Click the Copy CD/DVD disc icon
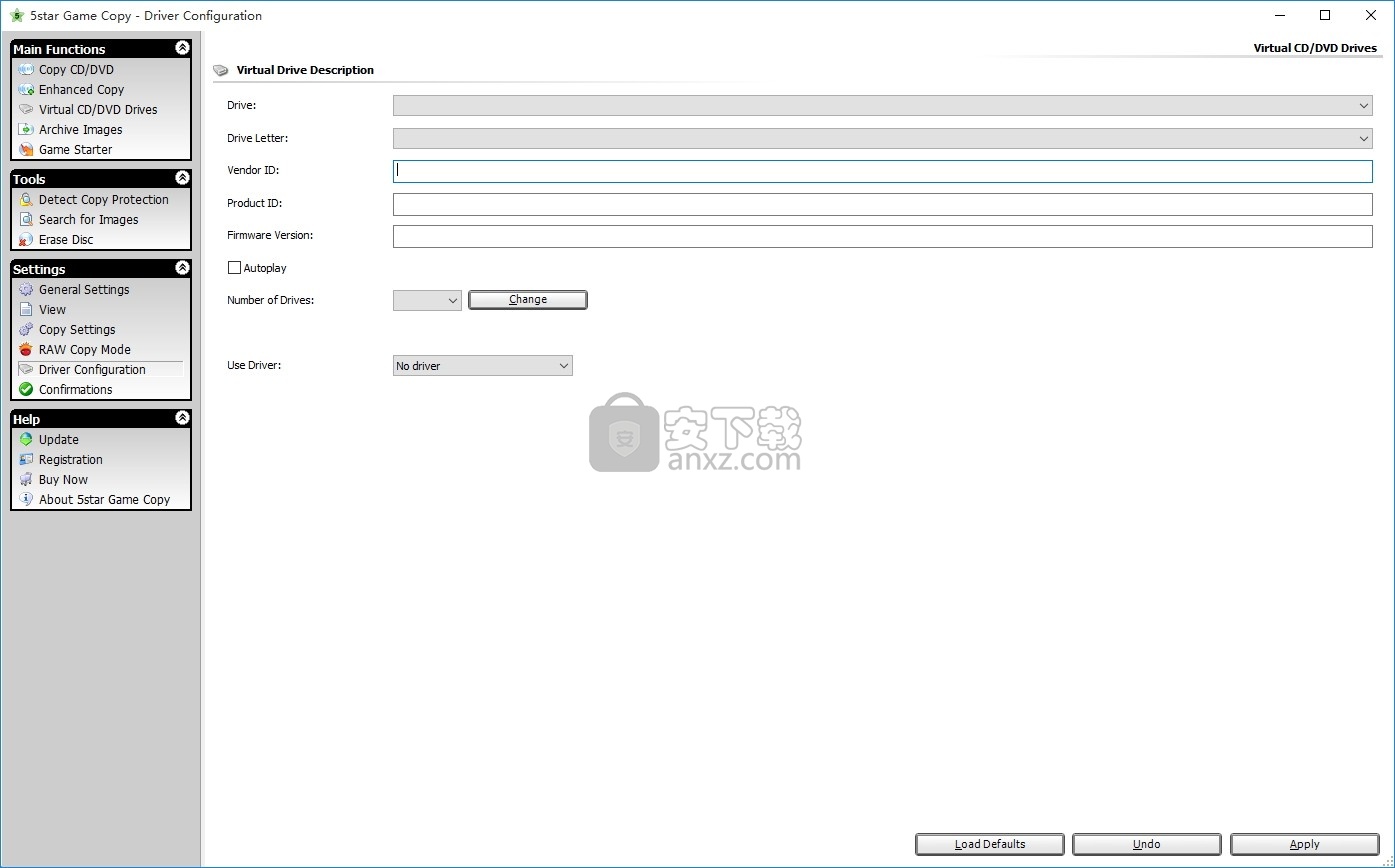Viewport: 1395px width, 868px height. pyautogui.click(x=26, y=69)
